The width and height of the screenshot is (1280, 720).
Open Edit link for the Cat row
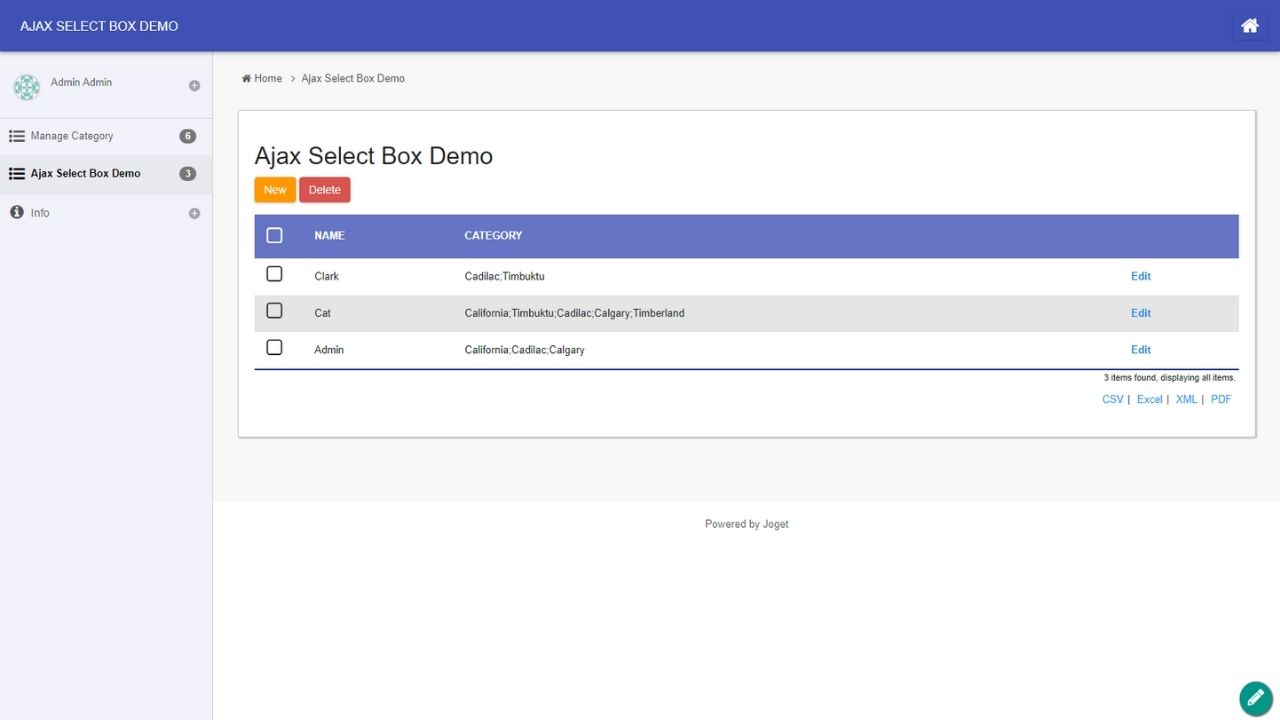tap(1140, 313)
